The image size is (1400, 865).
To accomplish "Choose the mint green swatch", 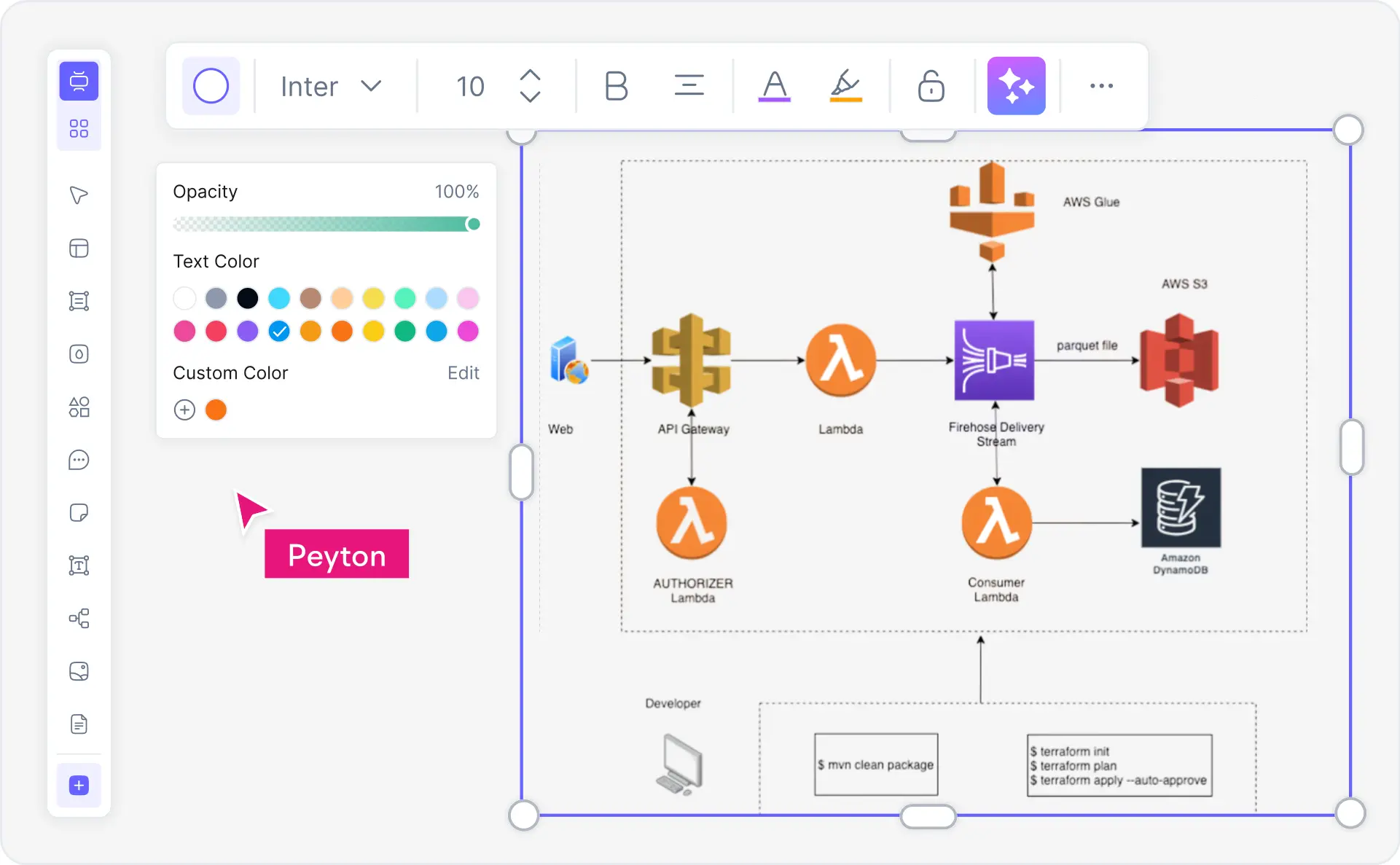I will tap(405, 298).
